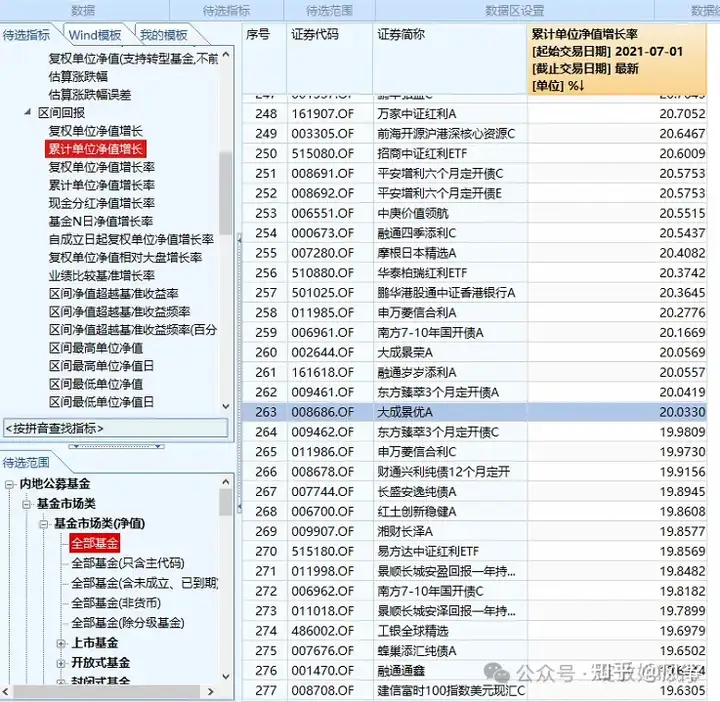This screenshot has height=702, width=720.
Task: Select 自成立日起复权单位净值增长率 indicator
Action: pos(131,239)
